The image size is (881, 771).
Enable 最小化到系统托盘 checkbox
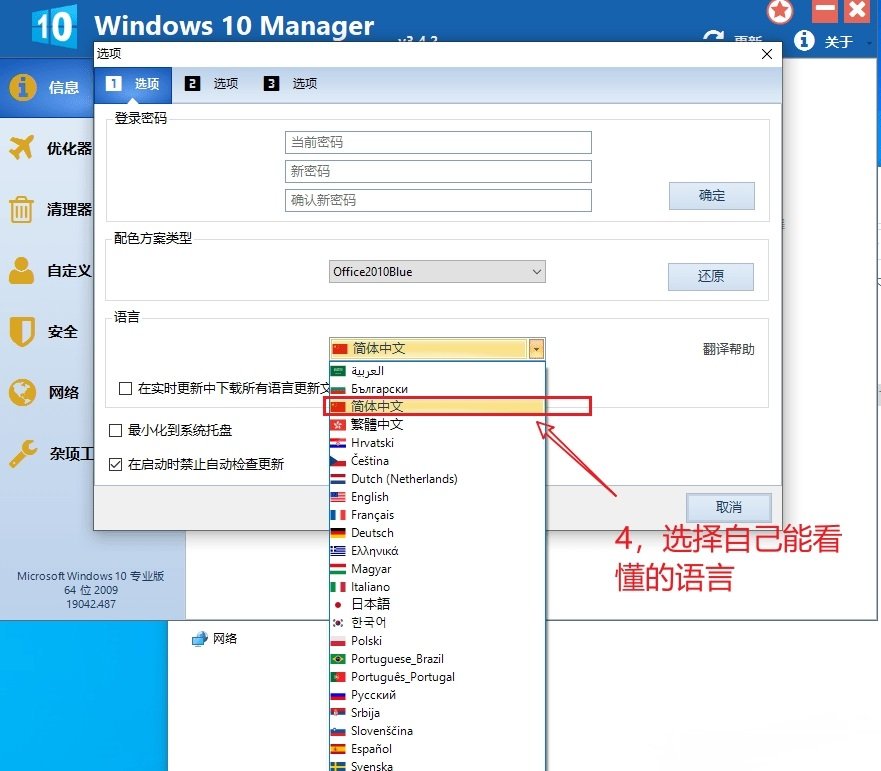(115, 430)
